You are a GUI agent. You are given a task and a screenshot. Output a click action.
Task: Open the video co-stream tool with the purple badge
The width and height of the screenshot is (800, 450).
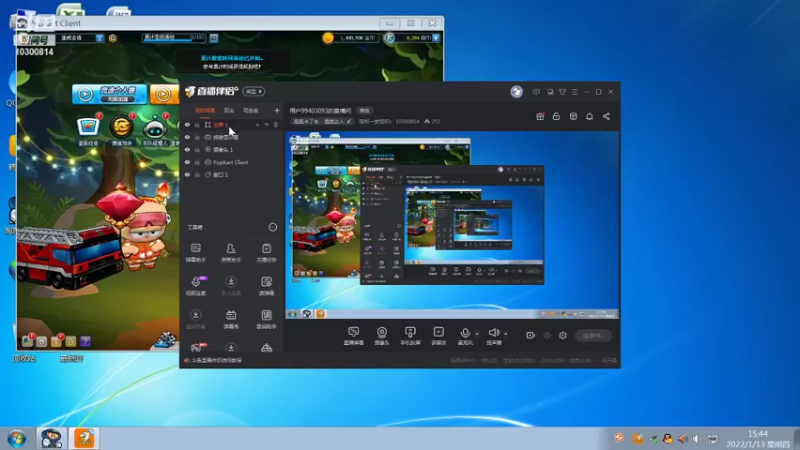pos(196,286)
